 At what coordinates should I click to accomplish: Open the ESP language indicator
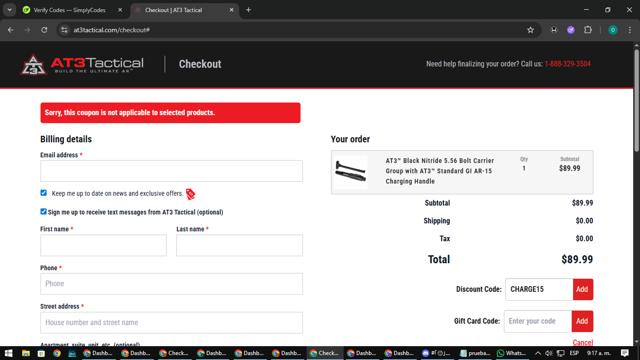pyautogui.click(x=574, y=353)
